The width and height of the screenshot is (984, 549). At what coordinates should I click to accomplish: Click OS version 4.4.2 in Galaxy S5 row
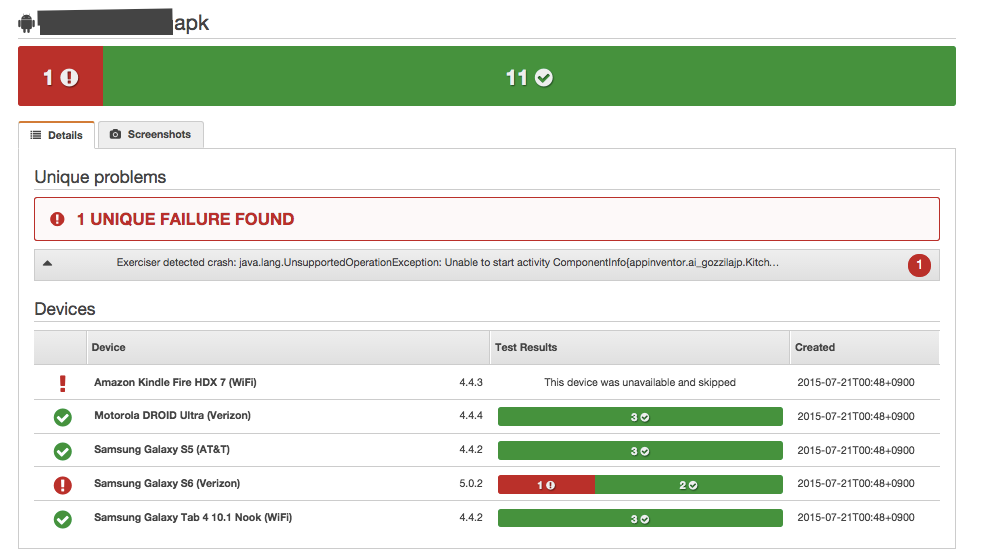click(471, 449)
